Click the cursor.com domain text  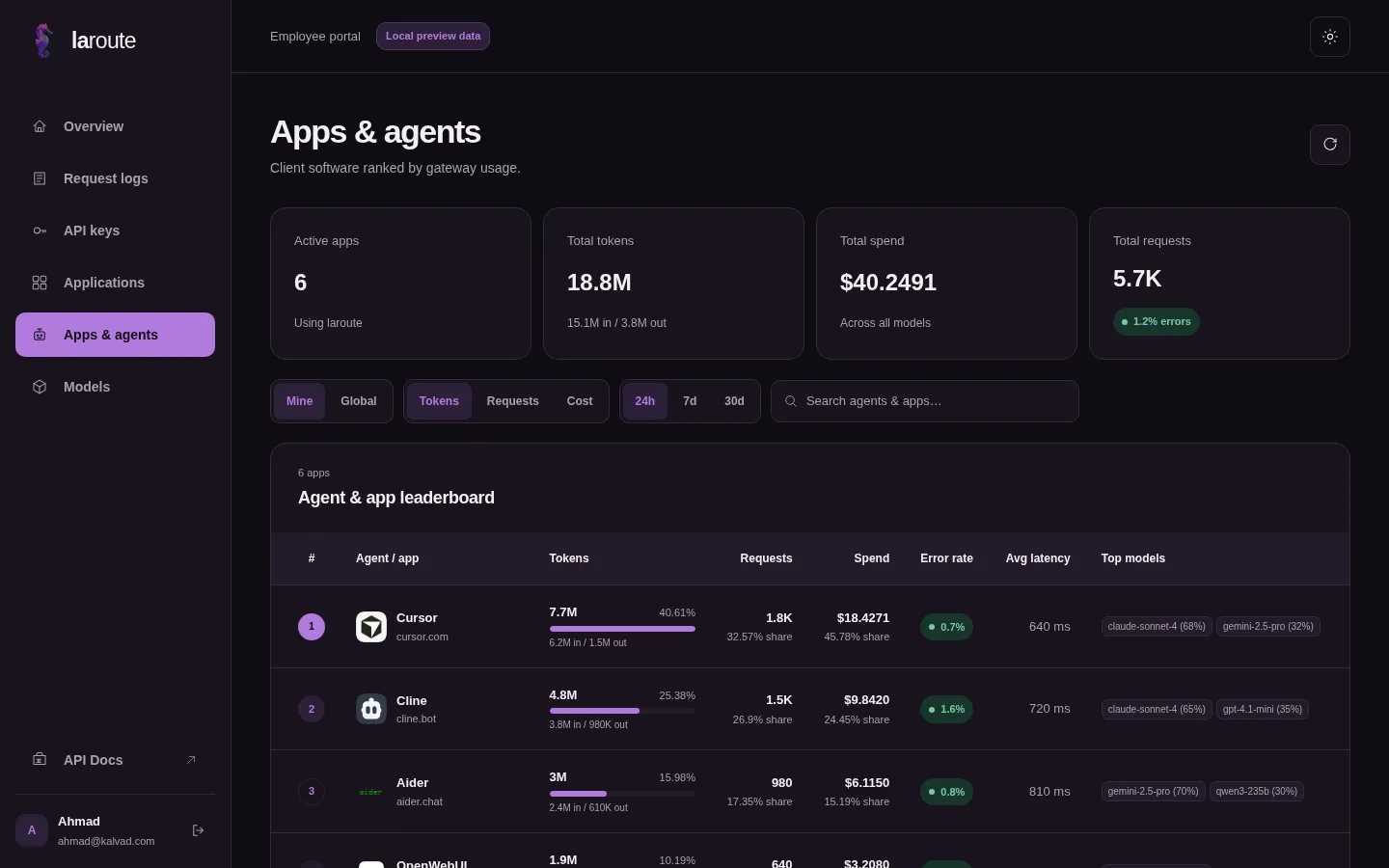click(x=422, y=637)
